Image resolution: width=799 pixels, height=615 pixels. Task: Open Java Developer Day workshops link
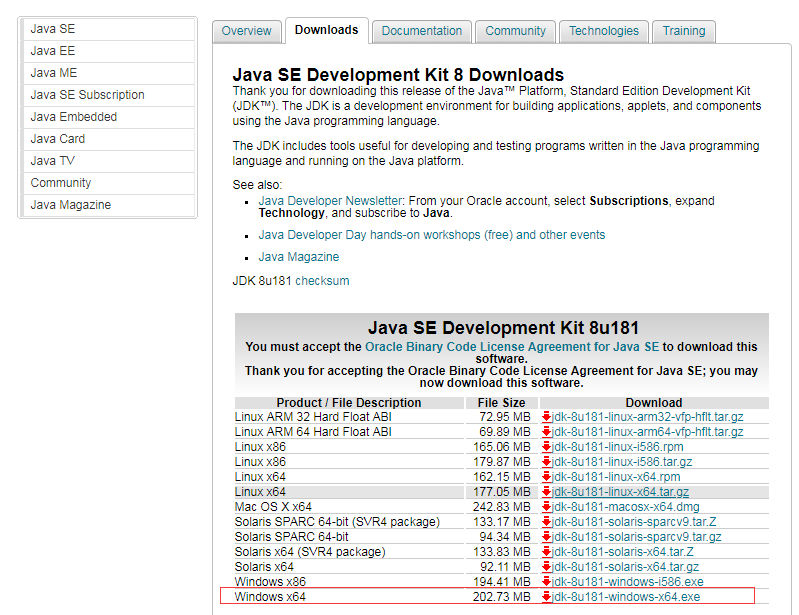tap(432, 235)
